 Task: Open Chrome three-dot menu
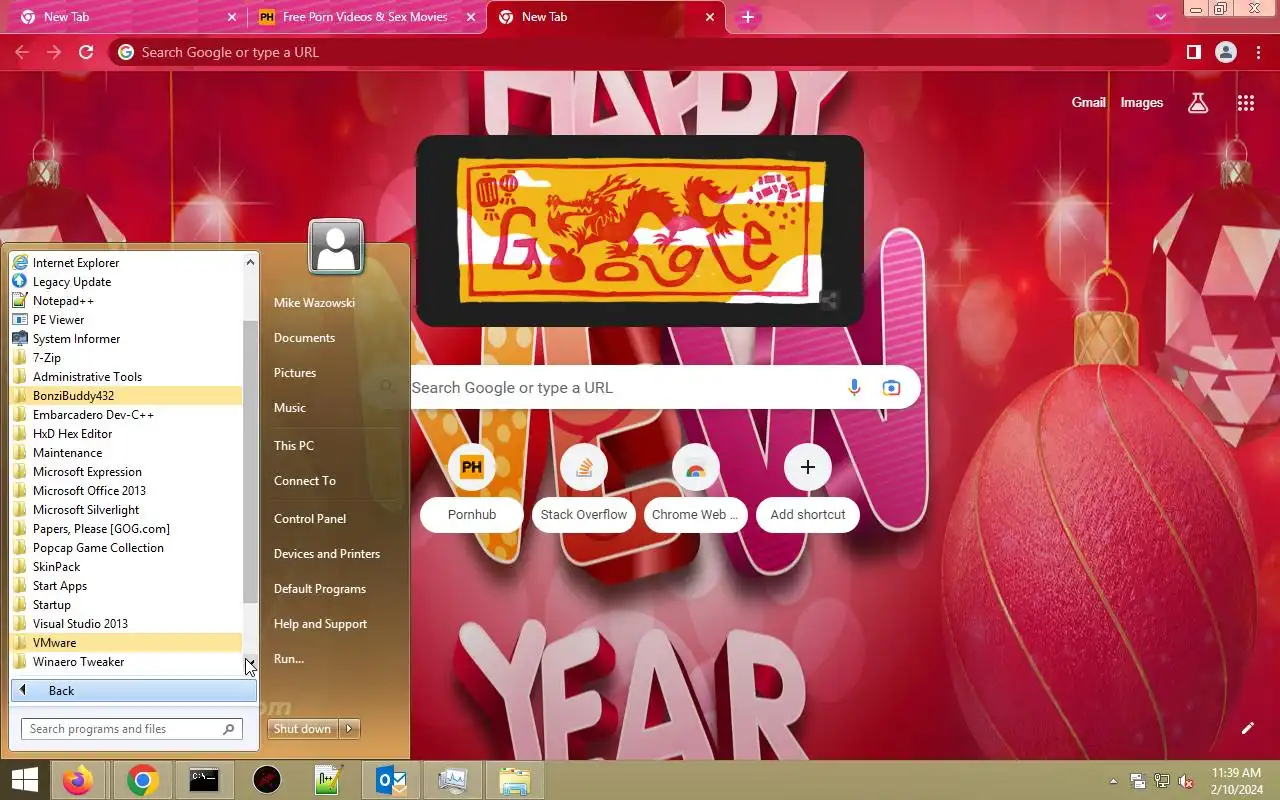[x=1258, y=52]
